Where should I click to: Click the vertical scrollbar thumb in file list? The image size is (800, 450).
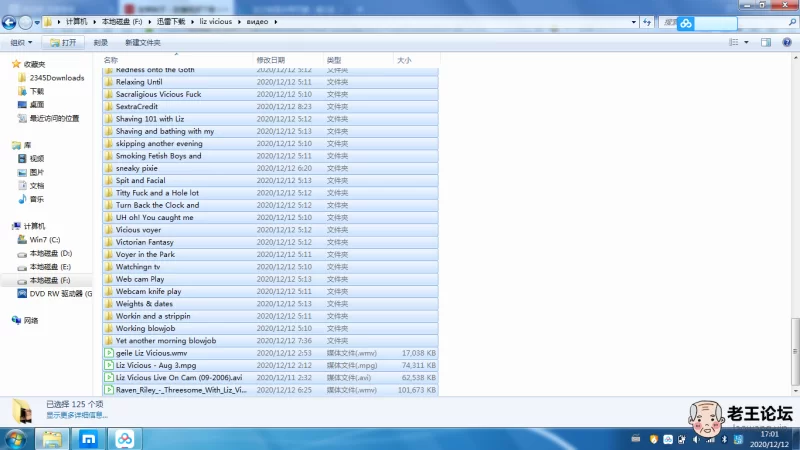(795, 351)
